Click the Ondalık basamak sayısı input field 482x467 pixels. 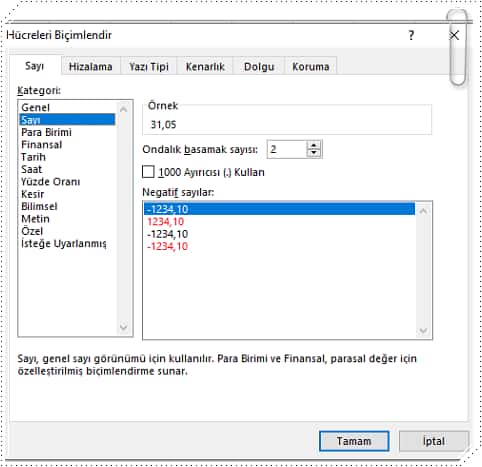287,149
